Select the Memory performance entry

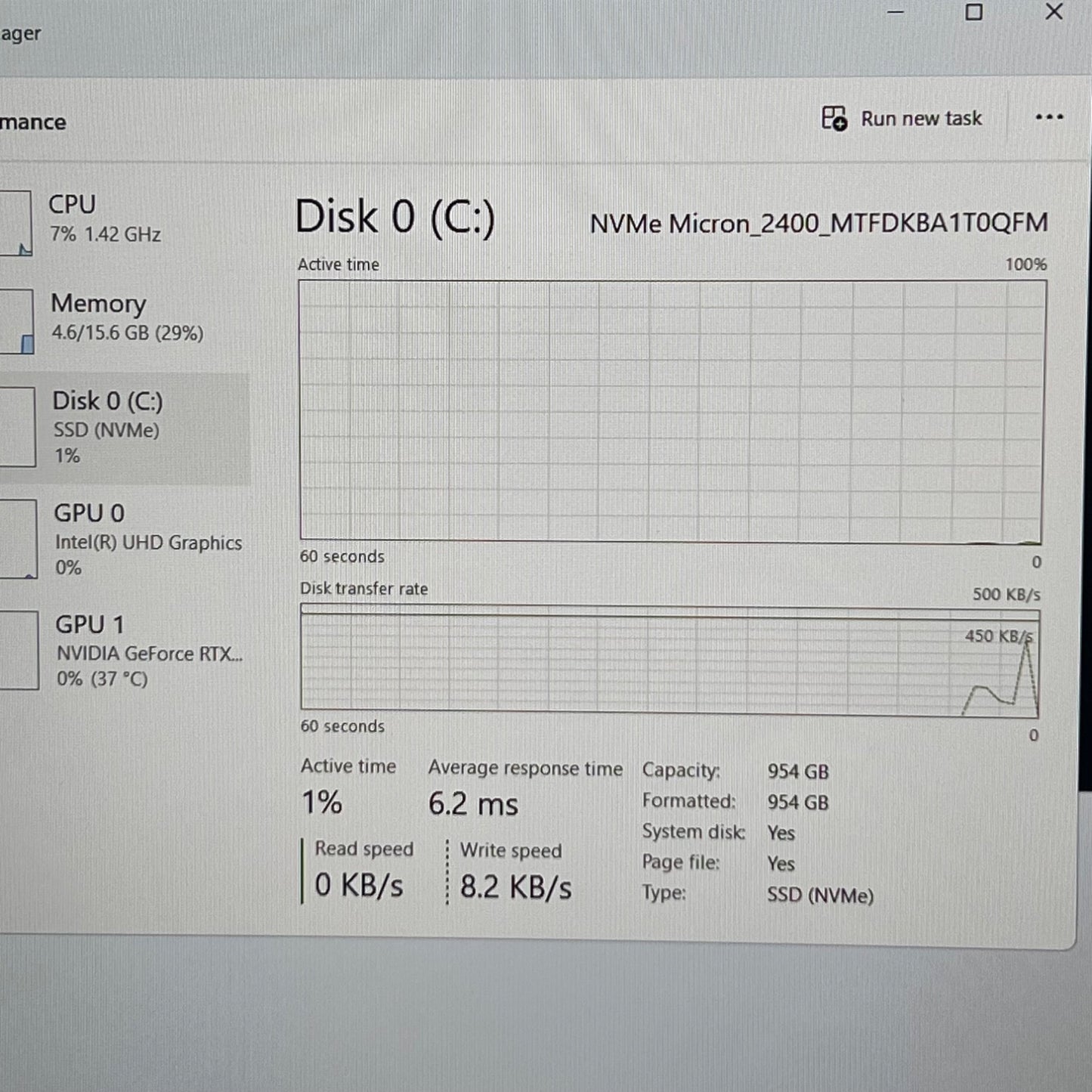point(125,317)
